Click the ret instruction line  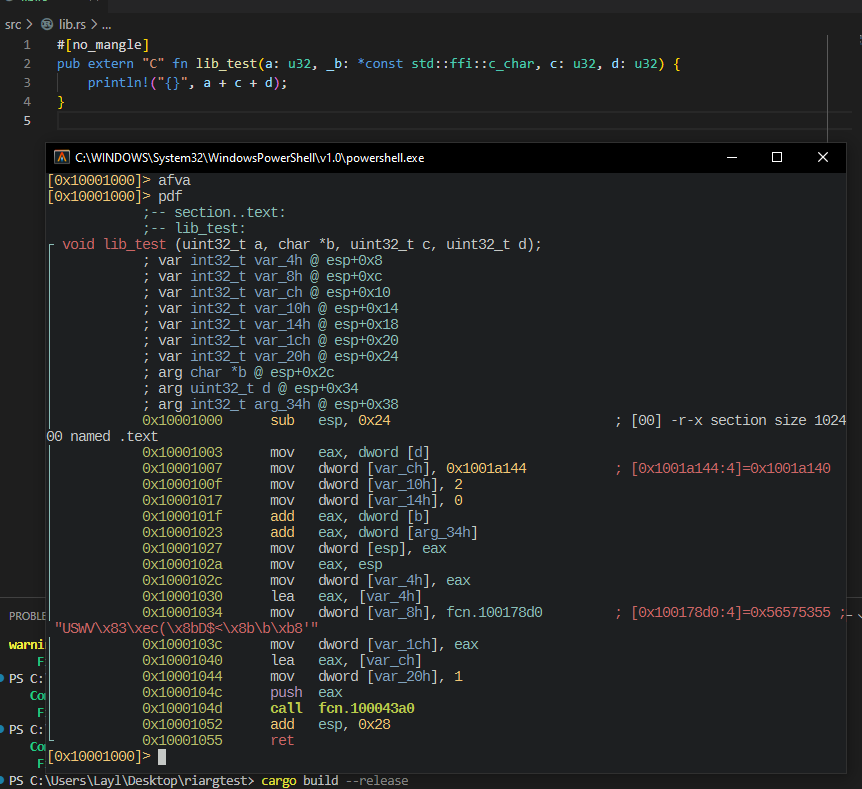(x=281, y=739)
